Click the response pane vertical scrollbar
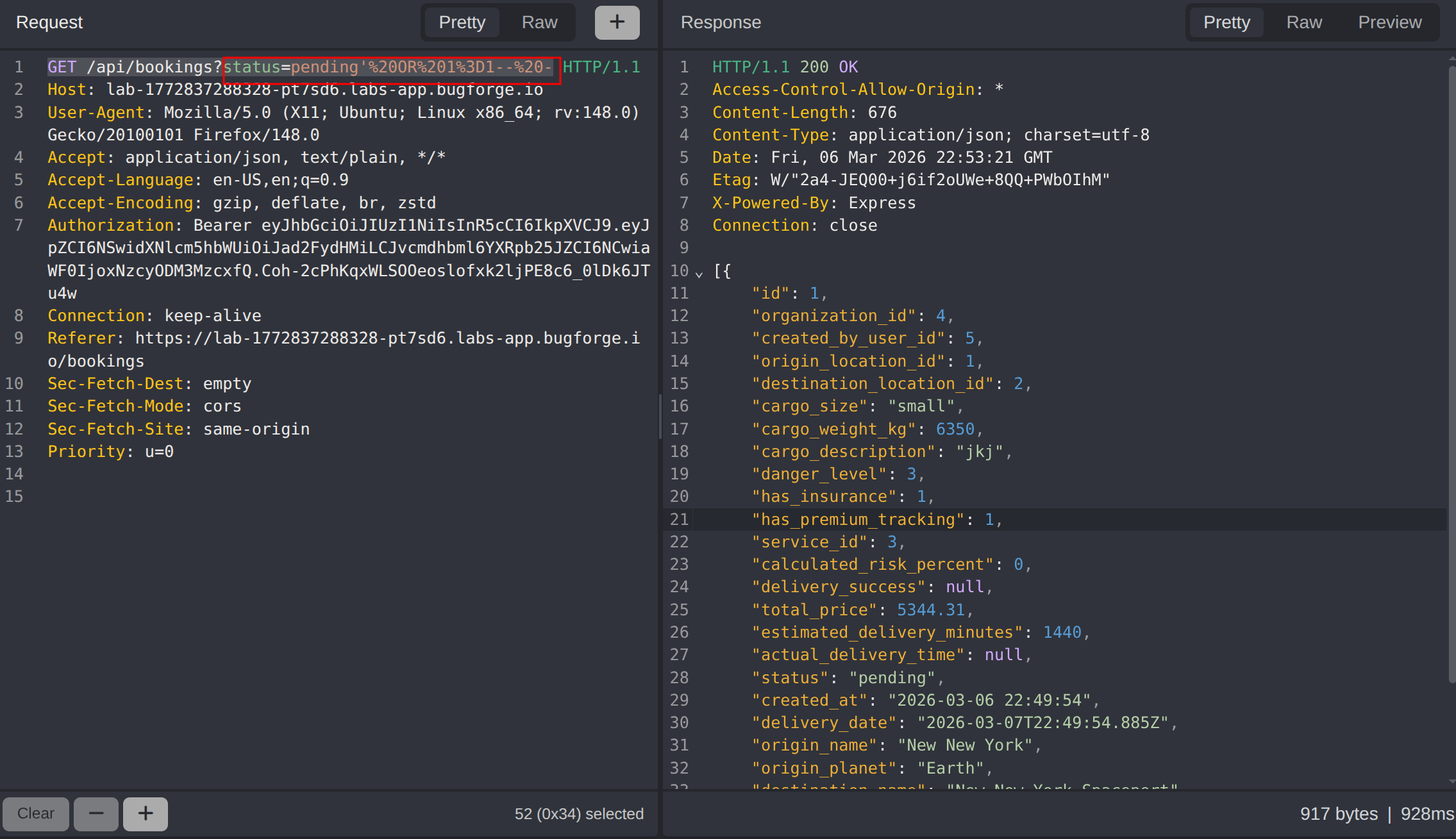The width and height of the screenshot is (1456, 839). coord(1452,372)
